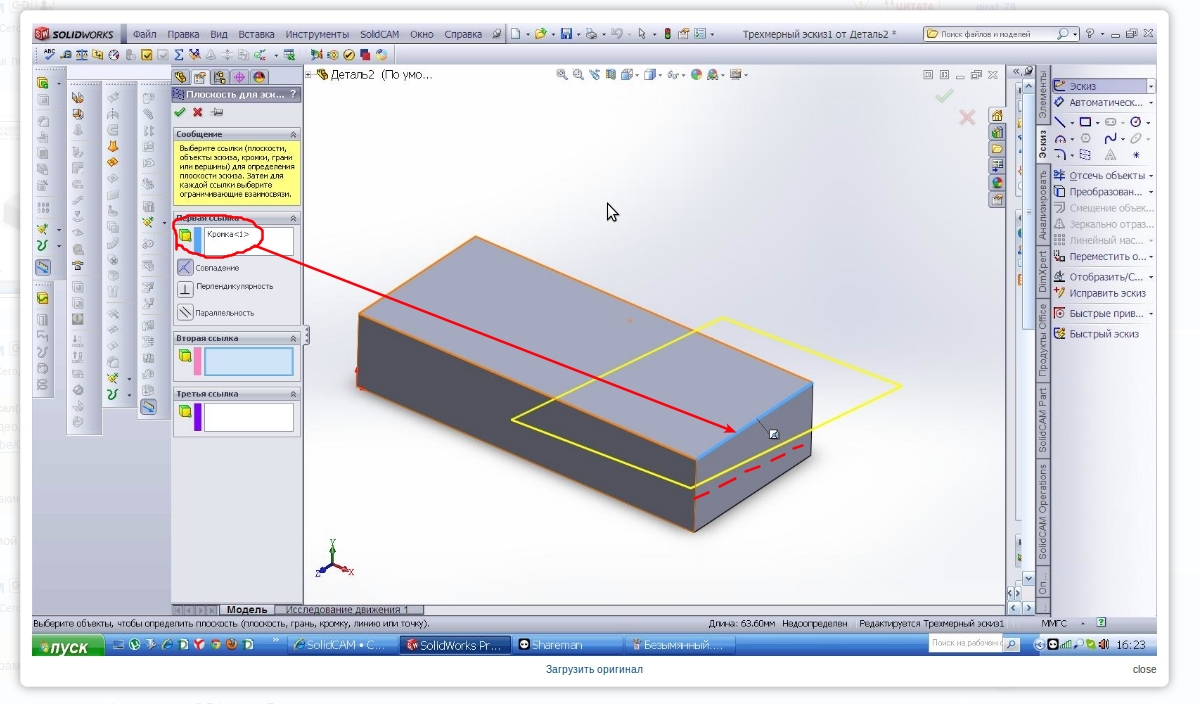The height and width of the screenshot is (704, 1200).
Task: Click the third reference purple color bar
Action: [197, 417]
